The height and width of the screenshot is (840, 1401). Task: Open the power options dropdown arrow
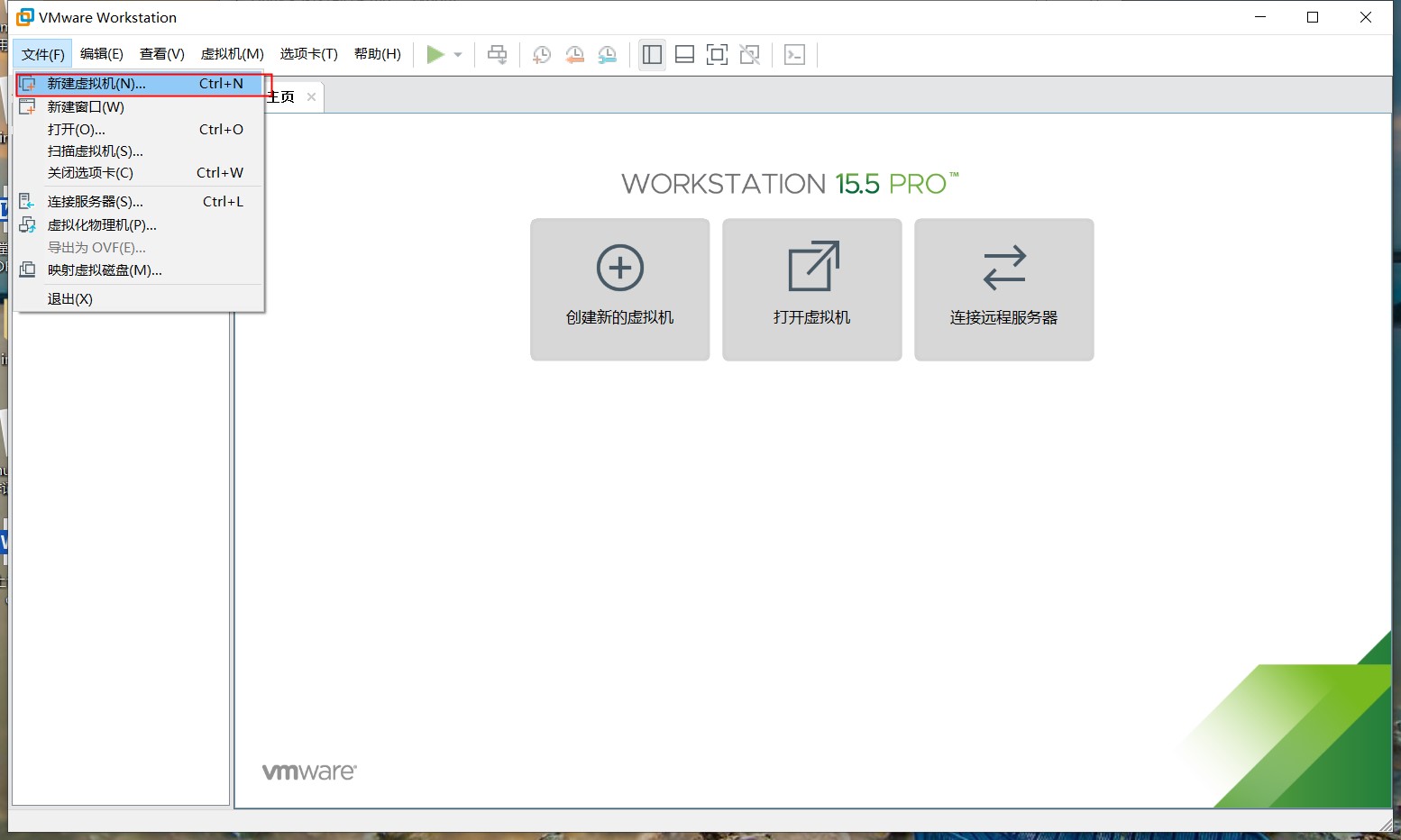tap(458, 55)
